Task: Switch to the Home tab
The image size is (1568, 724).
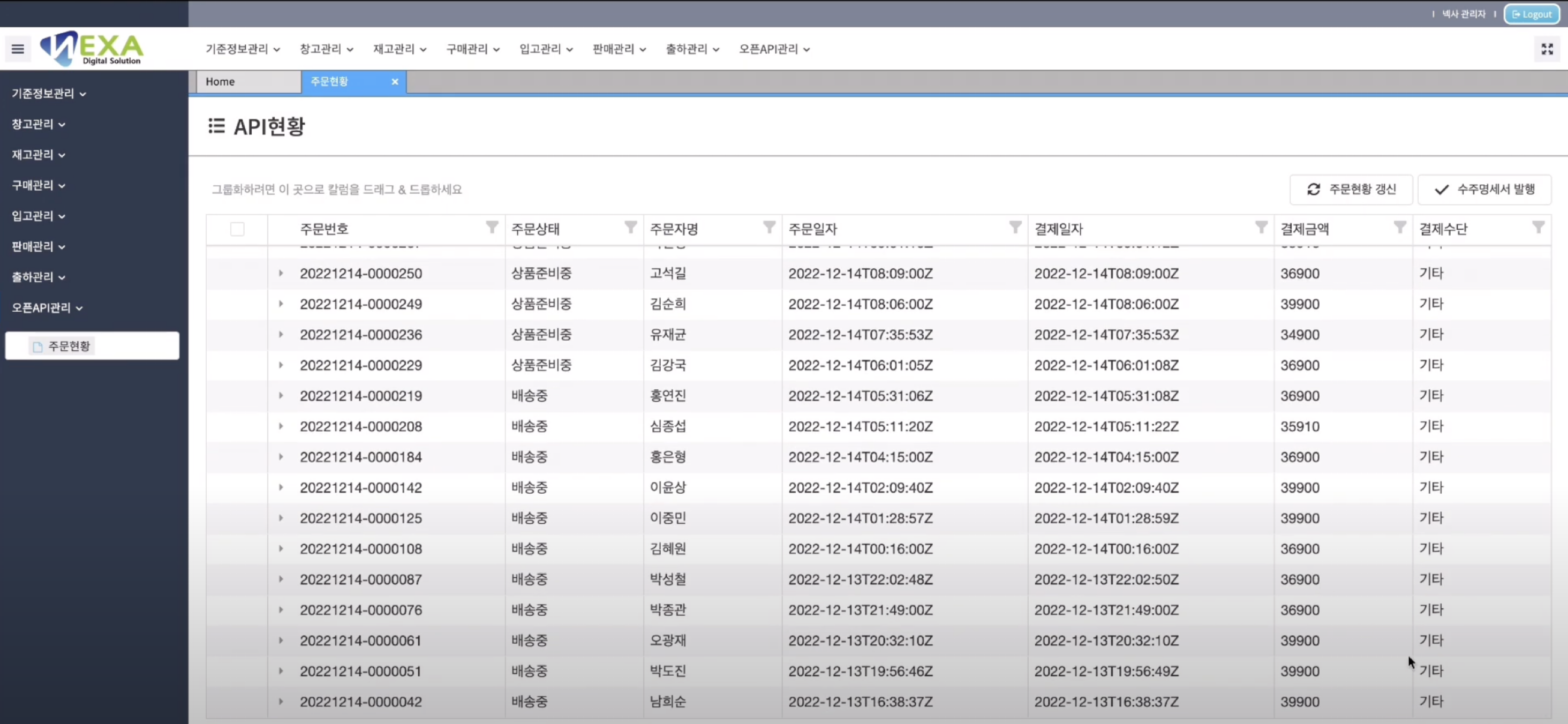Action: click(x=248, y=81)
